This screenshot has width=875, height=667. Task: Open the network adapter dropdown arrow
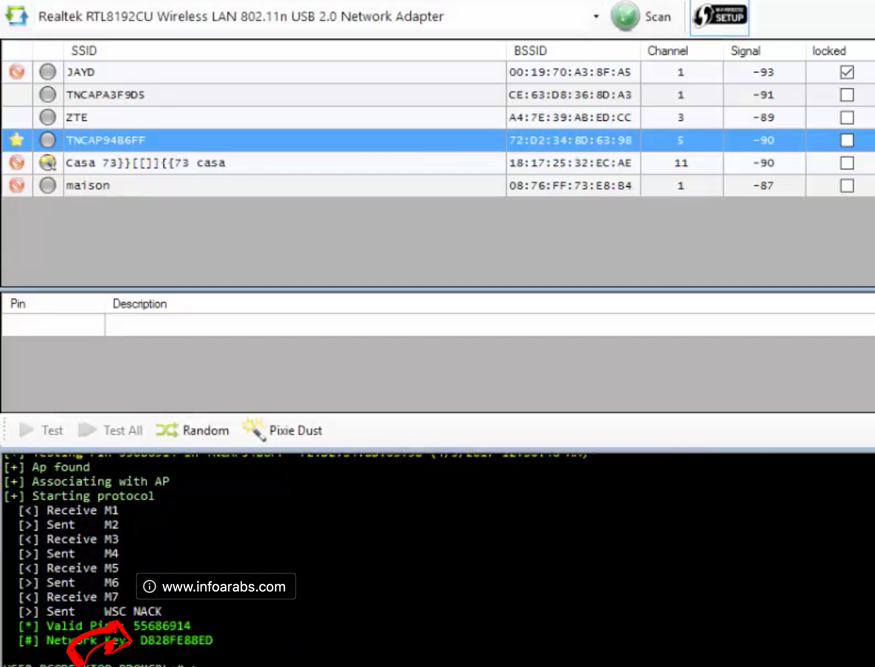[596, 16]
